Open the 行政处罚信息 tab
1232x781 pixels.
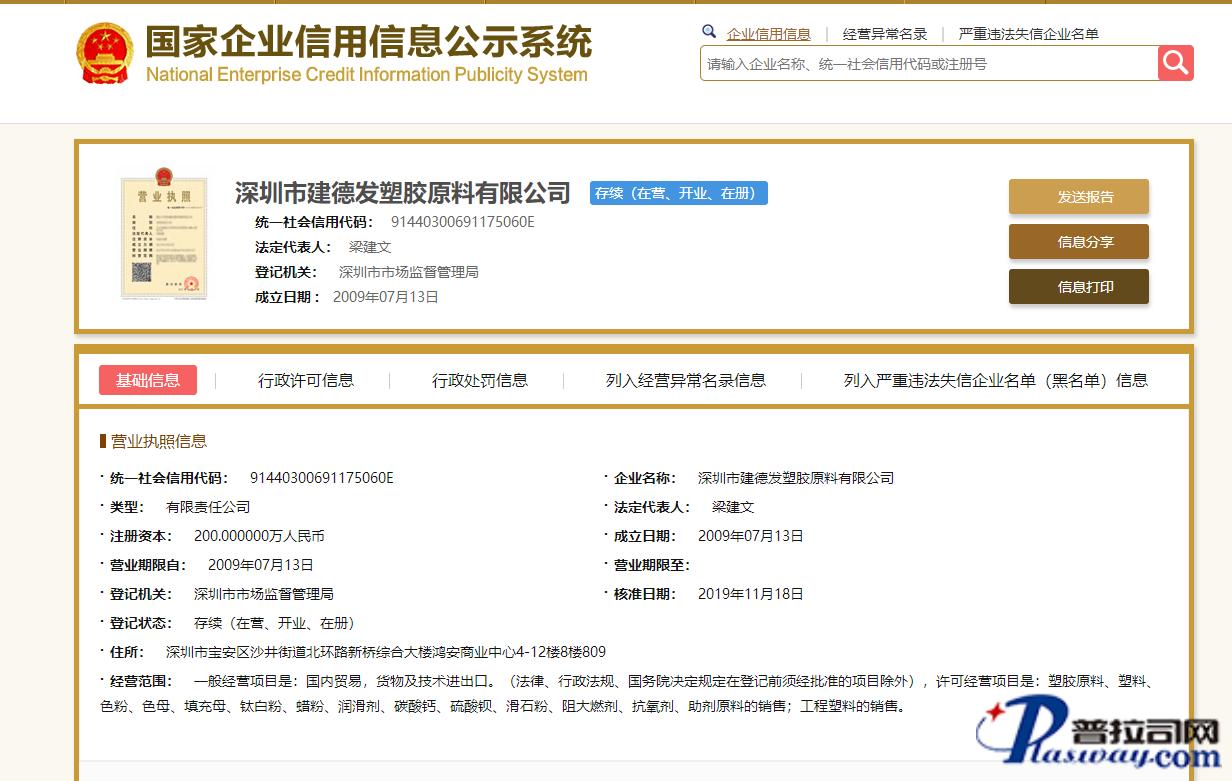tap(480, 380)
